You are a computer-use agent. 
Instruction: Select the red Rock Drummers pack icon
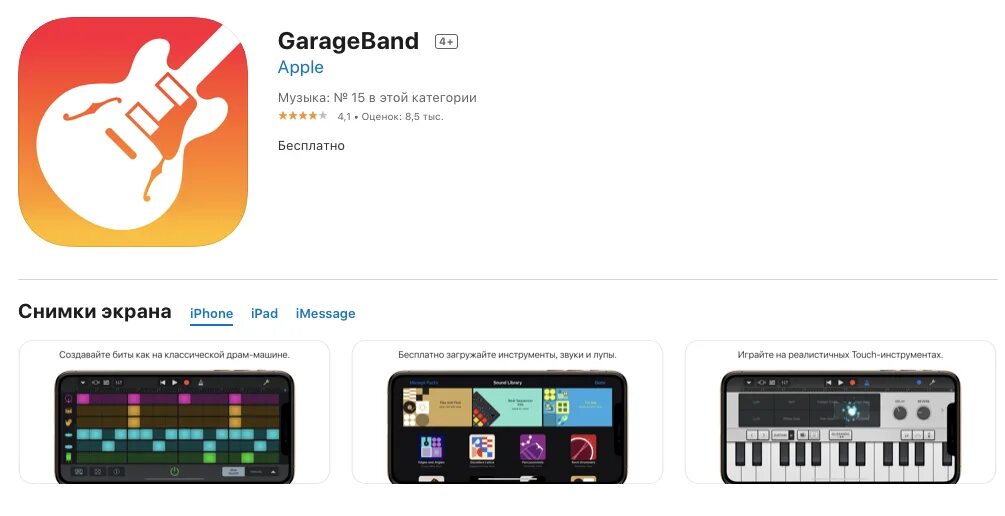coord(583,447)
